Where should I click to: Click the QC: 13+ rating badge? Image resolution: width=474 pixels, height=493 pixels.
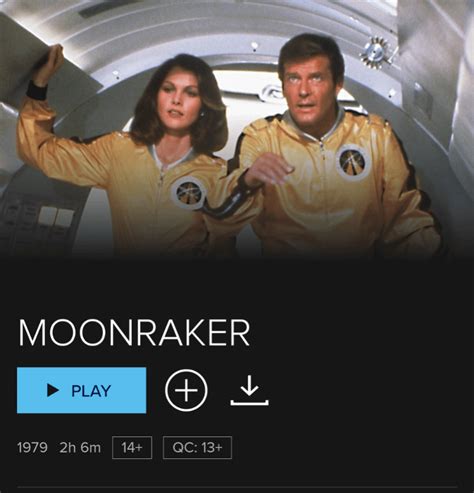click(197, 447)
